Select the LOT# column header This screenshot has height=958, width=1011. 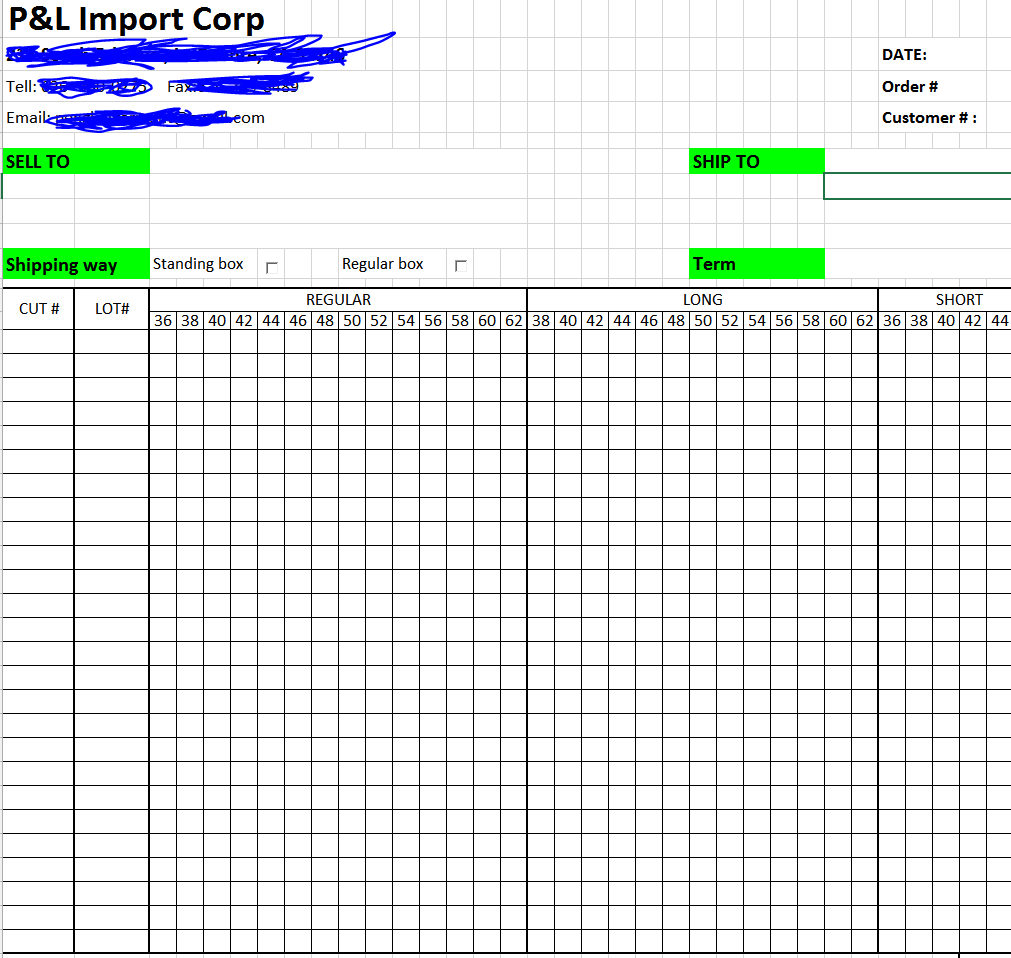[x=112, y=309]
